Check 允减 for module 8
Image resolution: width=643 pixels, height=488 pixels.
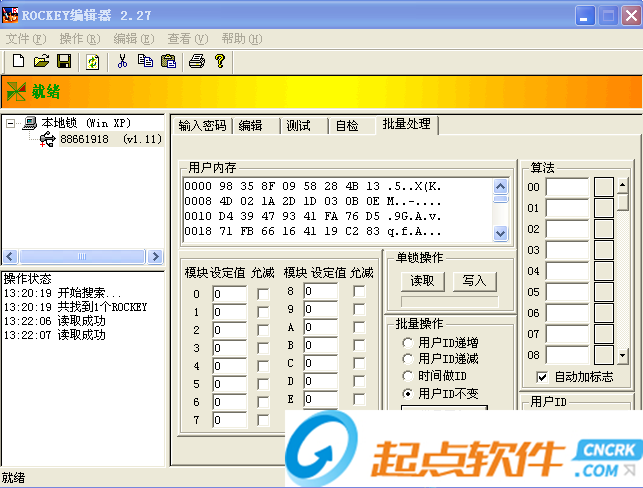coord(359,292)
